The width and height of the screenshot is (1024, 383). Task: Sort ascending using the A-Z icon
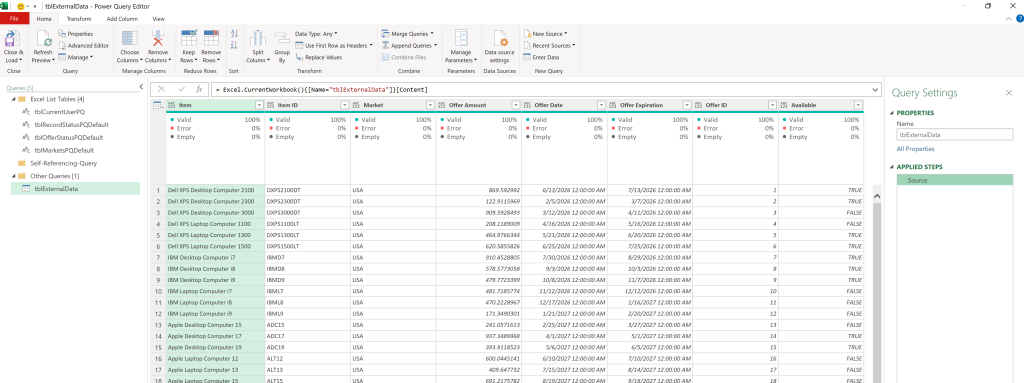pyautogui.click(x=234, y=33)
